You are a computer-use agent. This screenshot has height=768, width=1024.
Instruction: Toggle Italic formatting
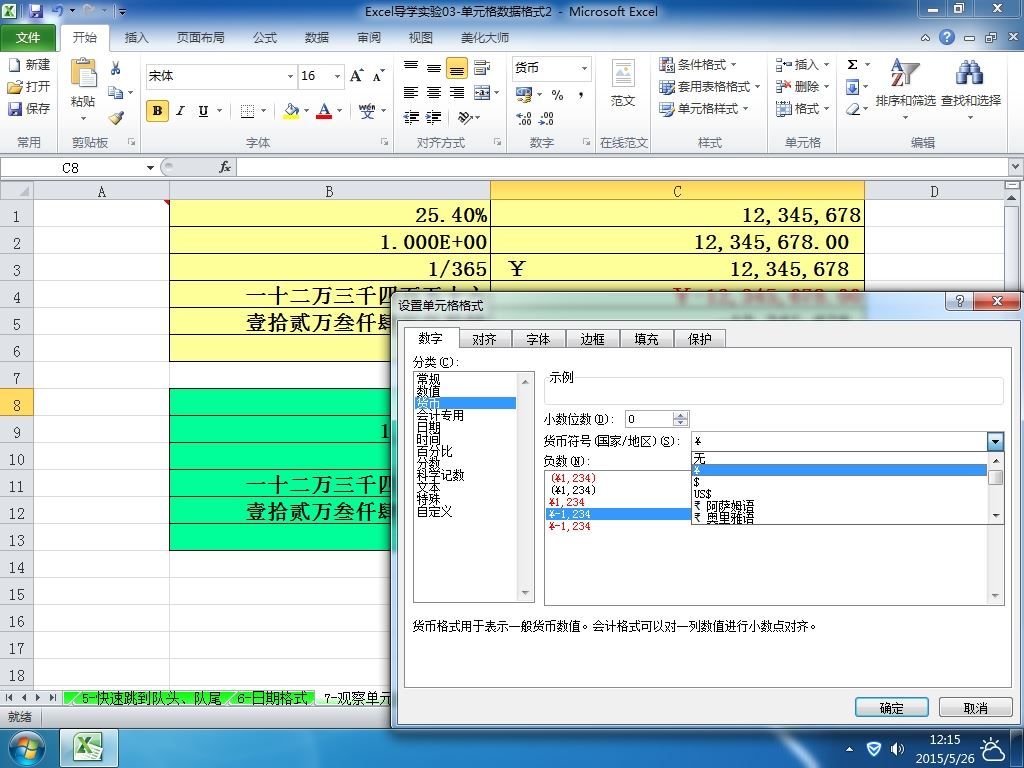(181, 111)
